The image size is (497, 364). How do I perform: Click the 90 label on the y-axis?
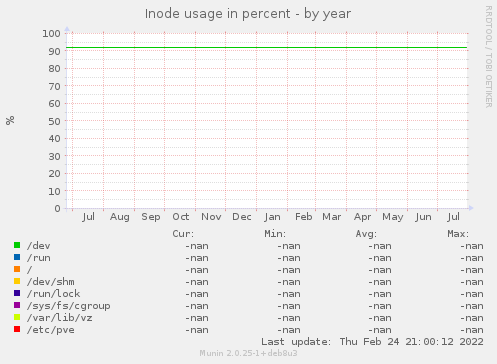[x=54, y=51]
